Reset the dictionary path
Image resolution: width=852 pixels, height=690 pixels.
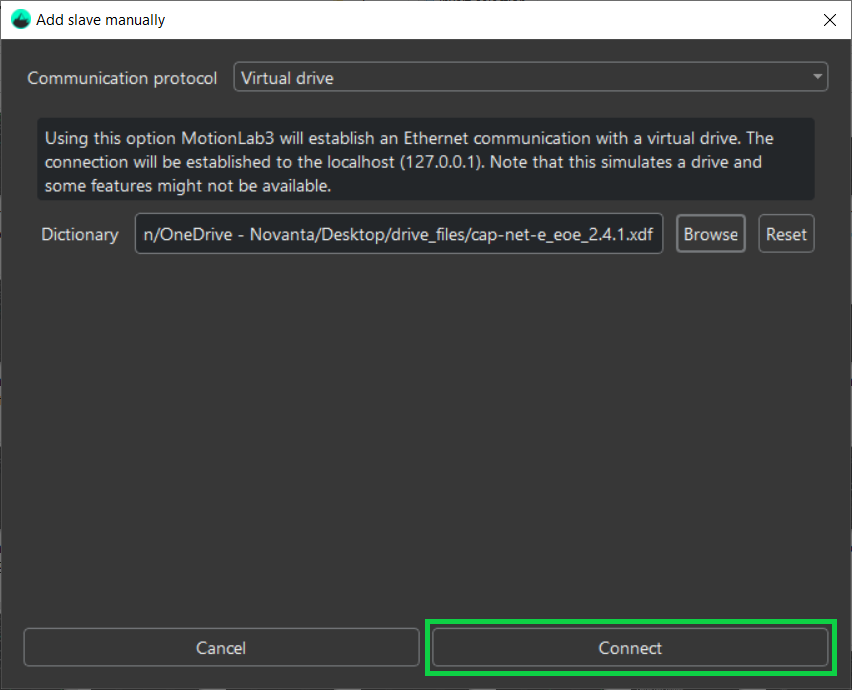(786, 235)
